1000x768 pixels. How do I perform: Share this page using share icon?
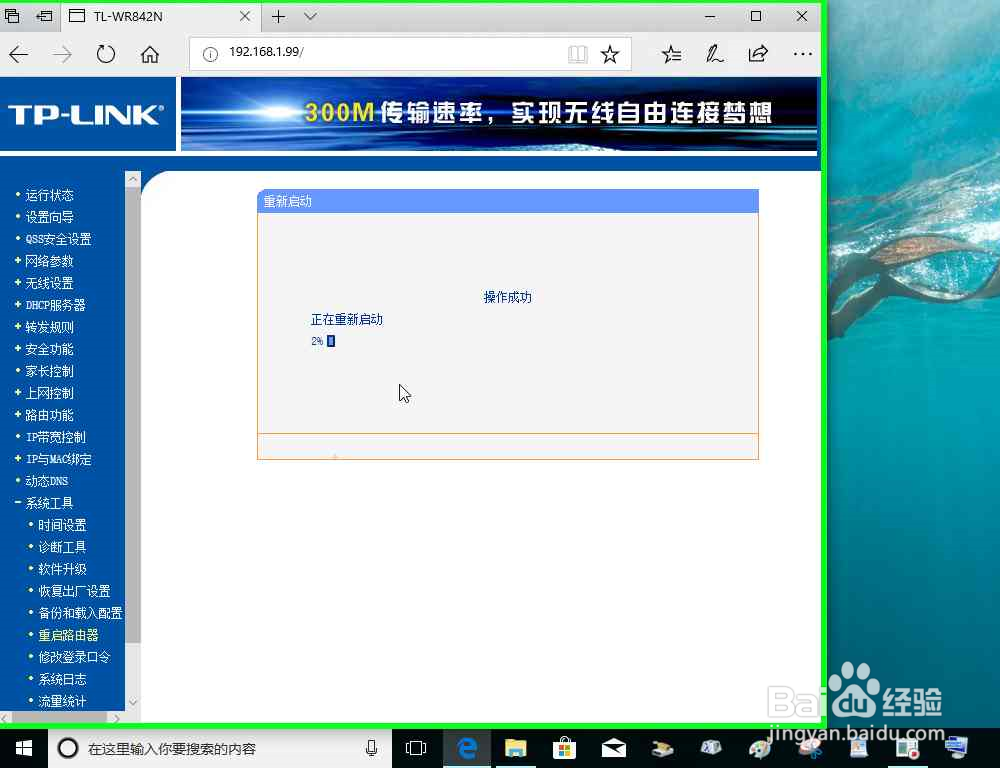click(x=758, y=55)
